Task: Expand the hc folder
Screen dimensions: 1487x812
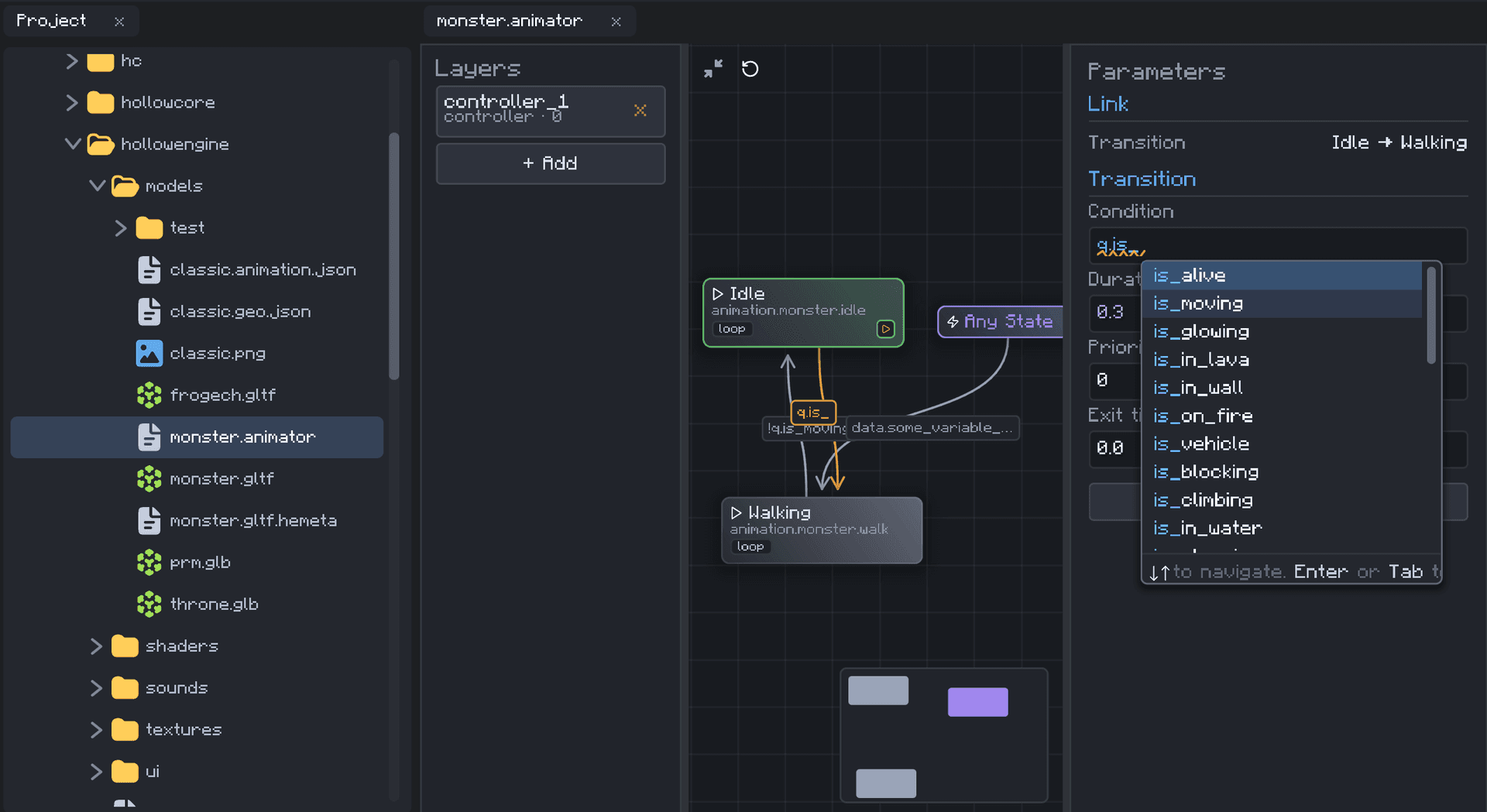Action: click(72, 61)
